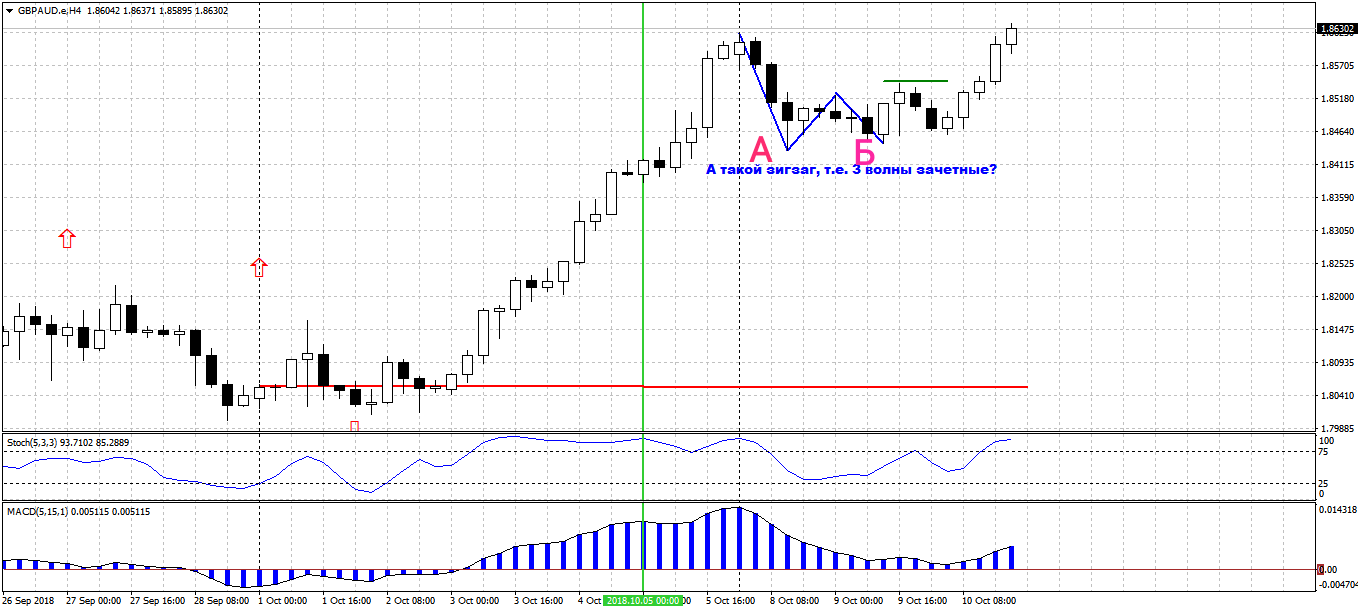This screenshot has height=612, width=1358.
Task: Select the small red rectangle marker below the candles
Action: click(x=354, y=426)
